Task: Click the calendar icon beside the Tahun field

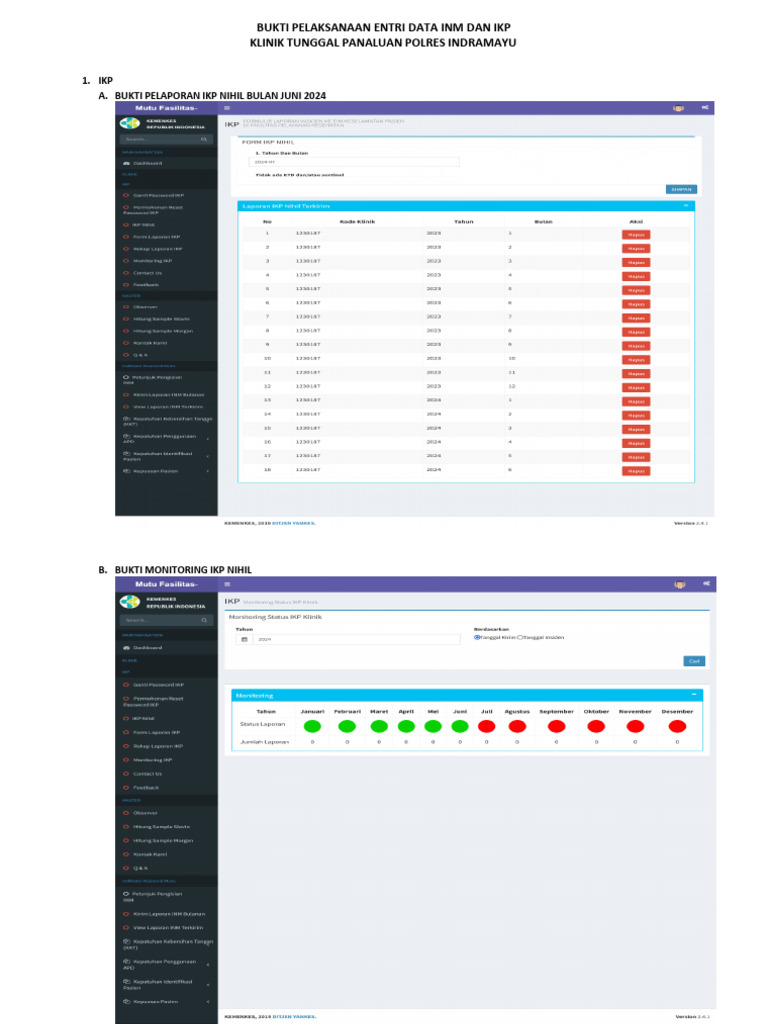Action: coord(244,639)
